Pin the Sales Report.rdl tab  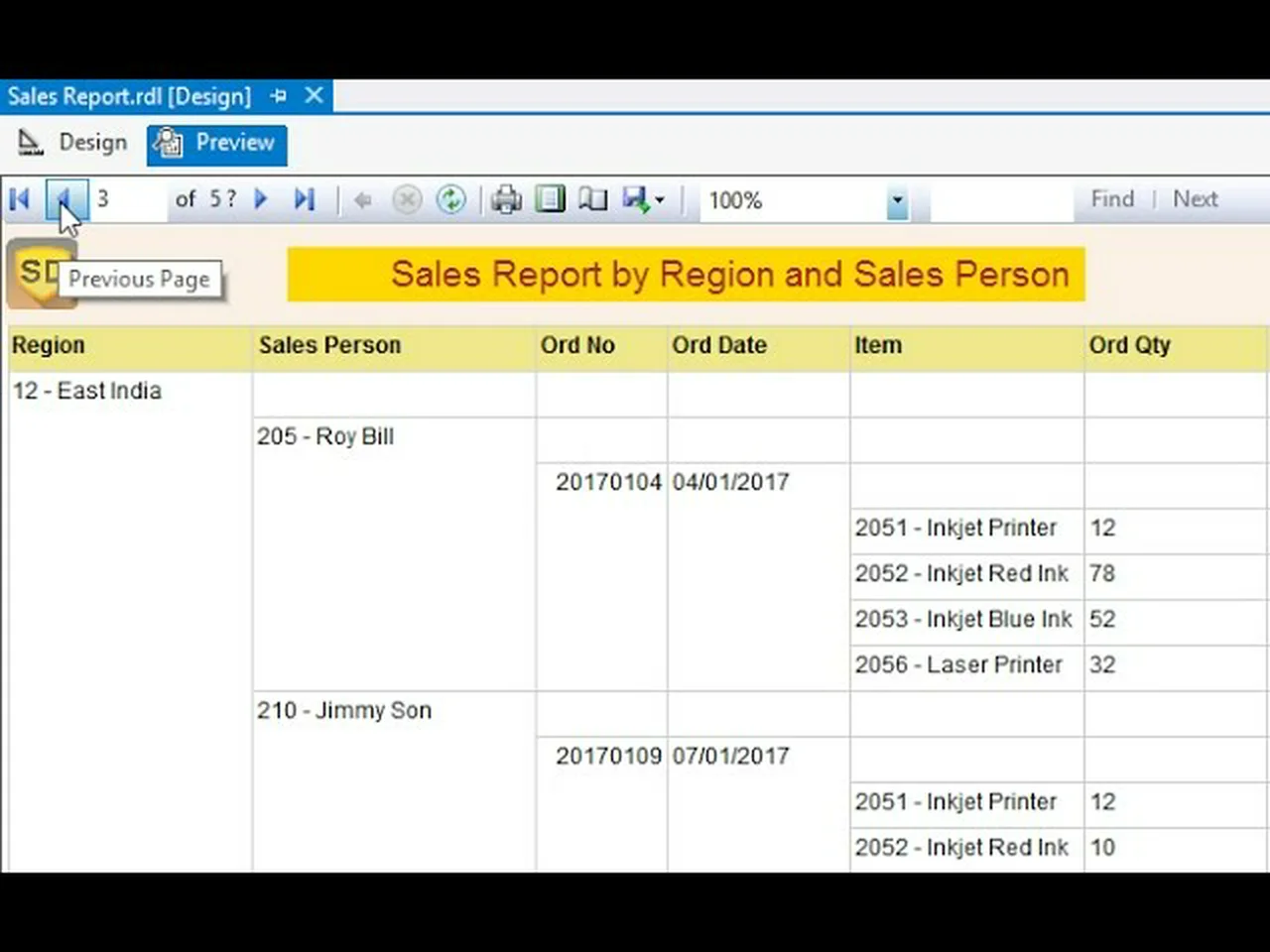[279, 96]
